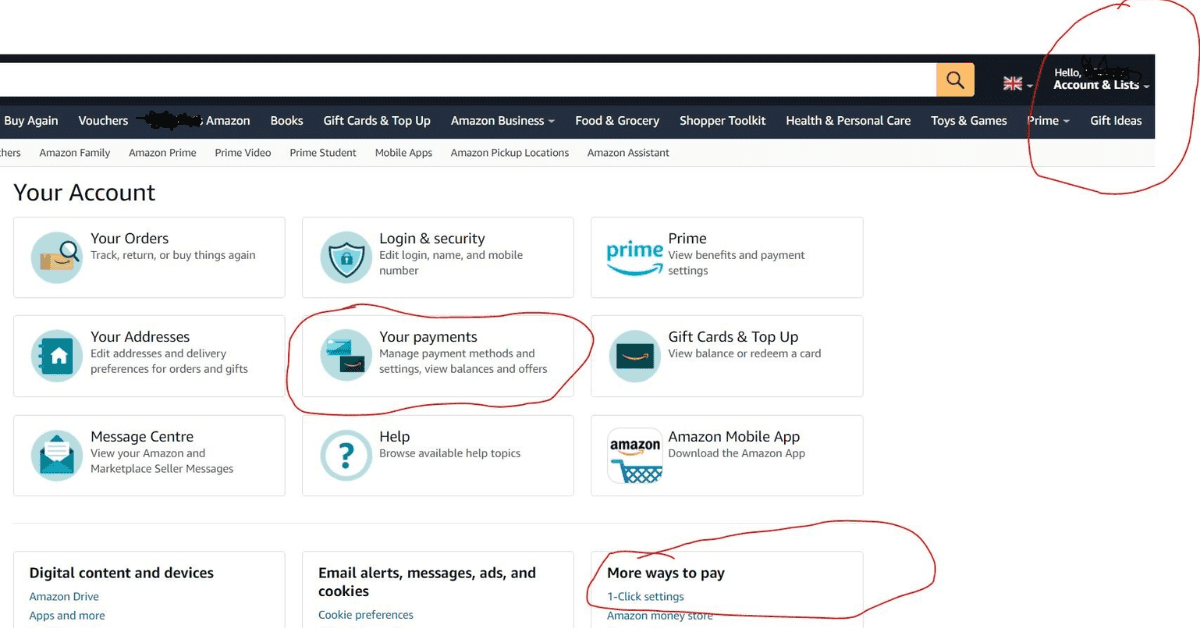Open Food & Grocery section
Viewport: 1200px width, 628px height.
(x=617, y=121)
